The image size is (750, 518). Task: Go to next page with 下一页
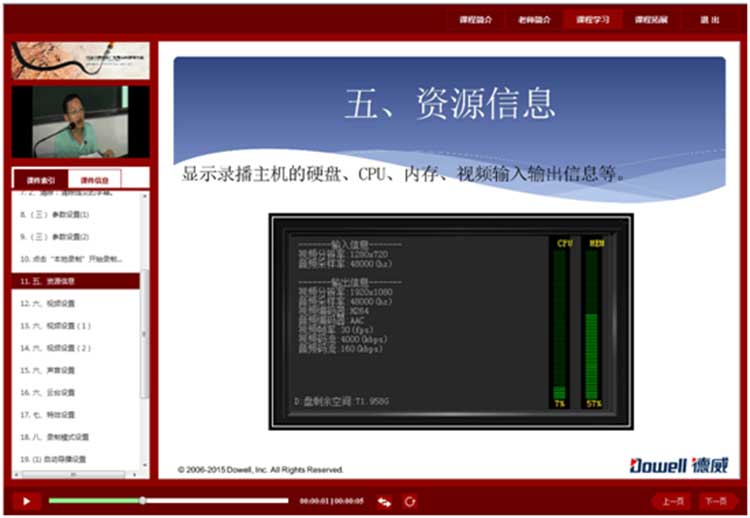tap(715, 501)
